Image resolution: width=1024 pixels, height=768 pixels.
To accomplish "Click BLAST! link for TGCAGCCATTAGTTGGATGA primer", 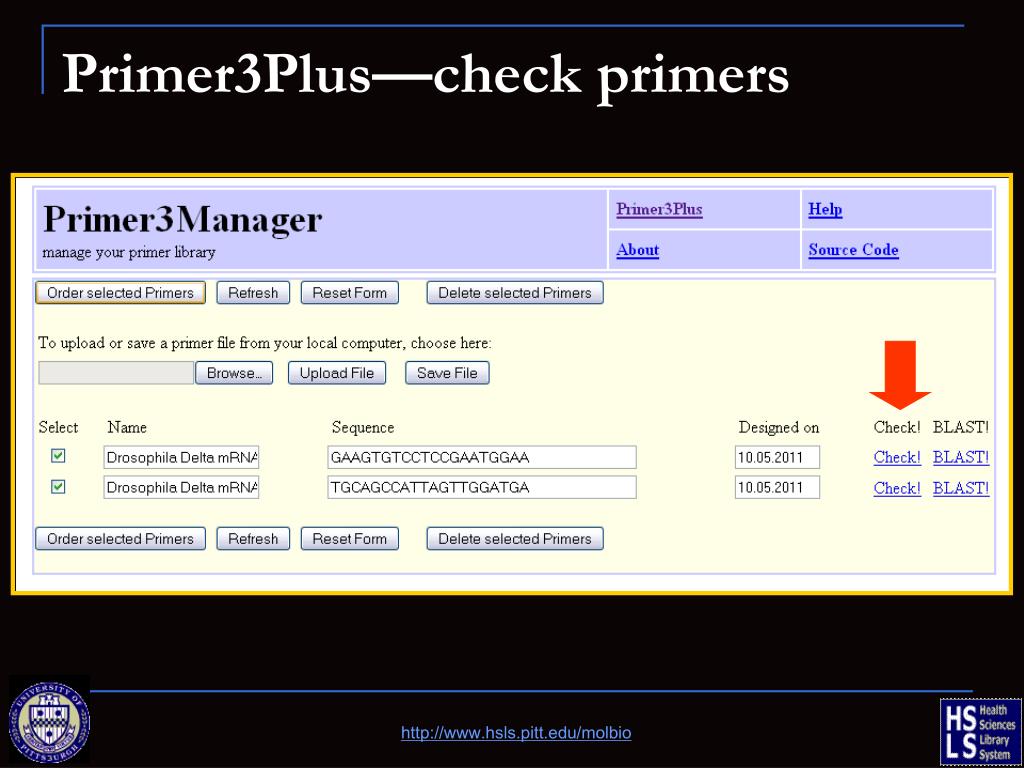I will 961,488.
